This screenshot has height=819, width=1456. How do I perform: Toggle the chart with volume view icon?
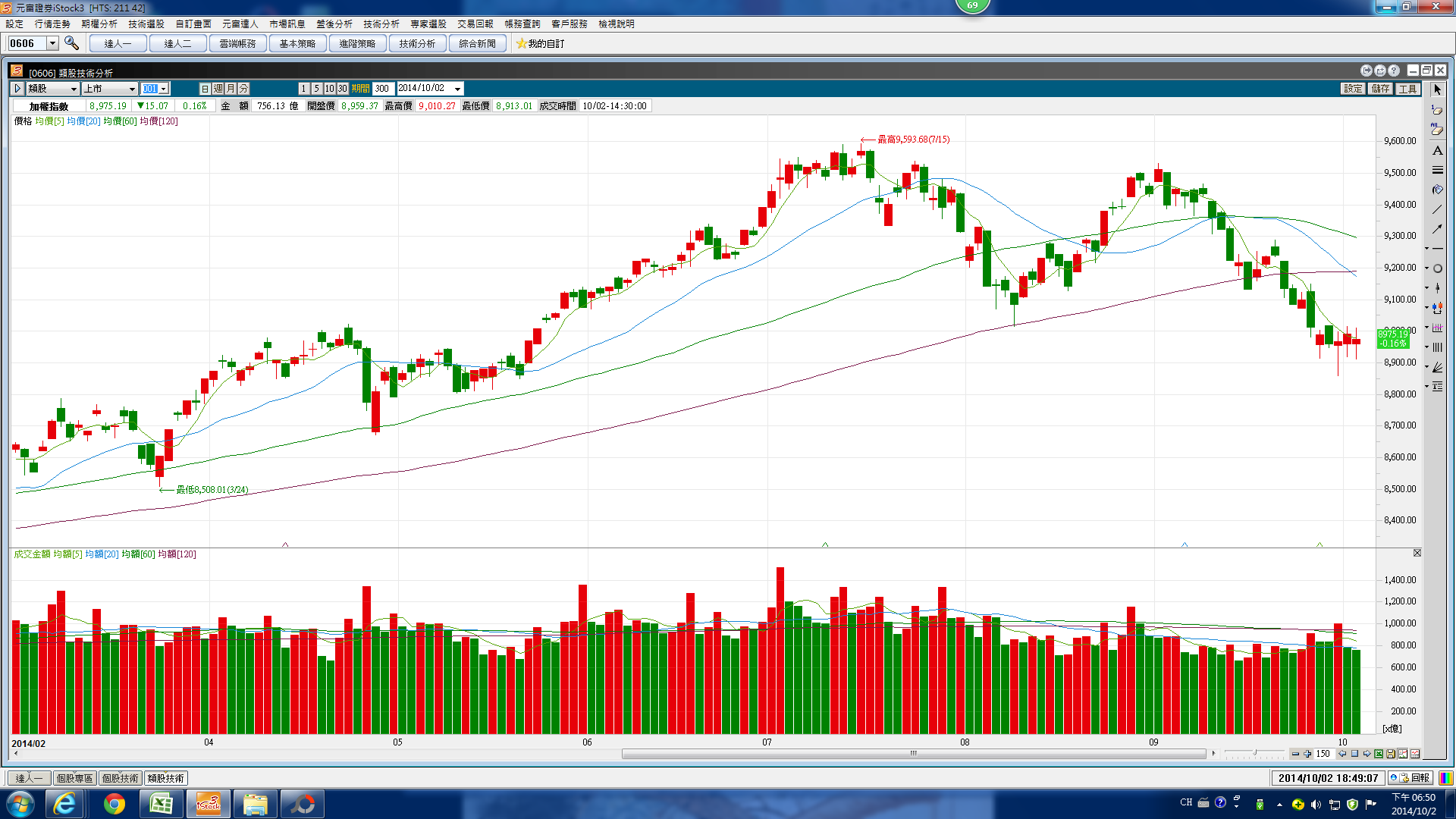[x=1403, y=754]
